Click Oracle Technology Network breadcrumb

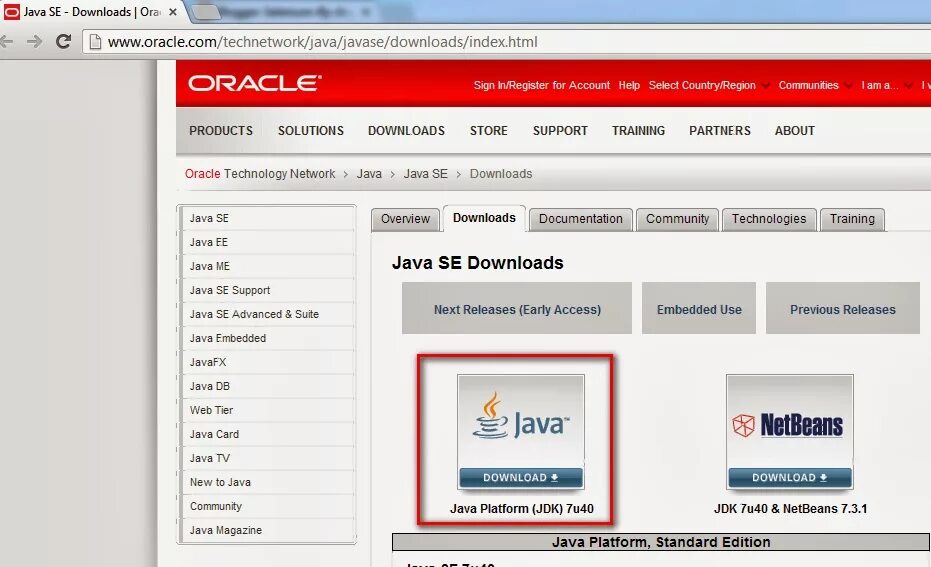point(259,174)
